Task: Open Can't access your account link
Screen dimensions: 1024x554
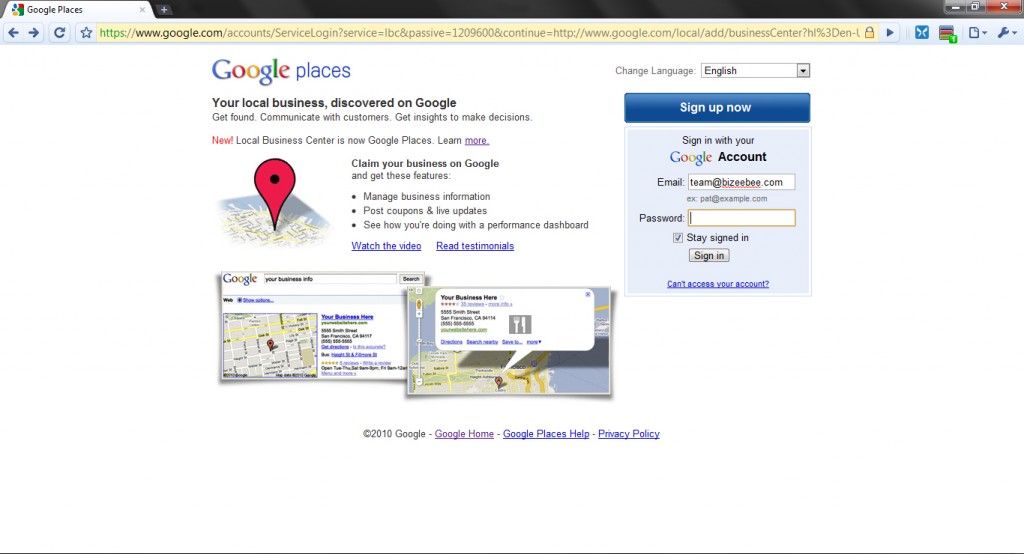Action: pyautogui.click(x=718, y=284)
